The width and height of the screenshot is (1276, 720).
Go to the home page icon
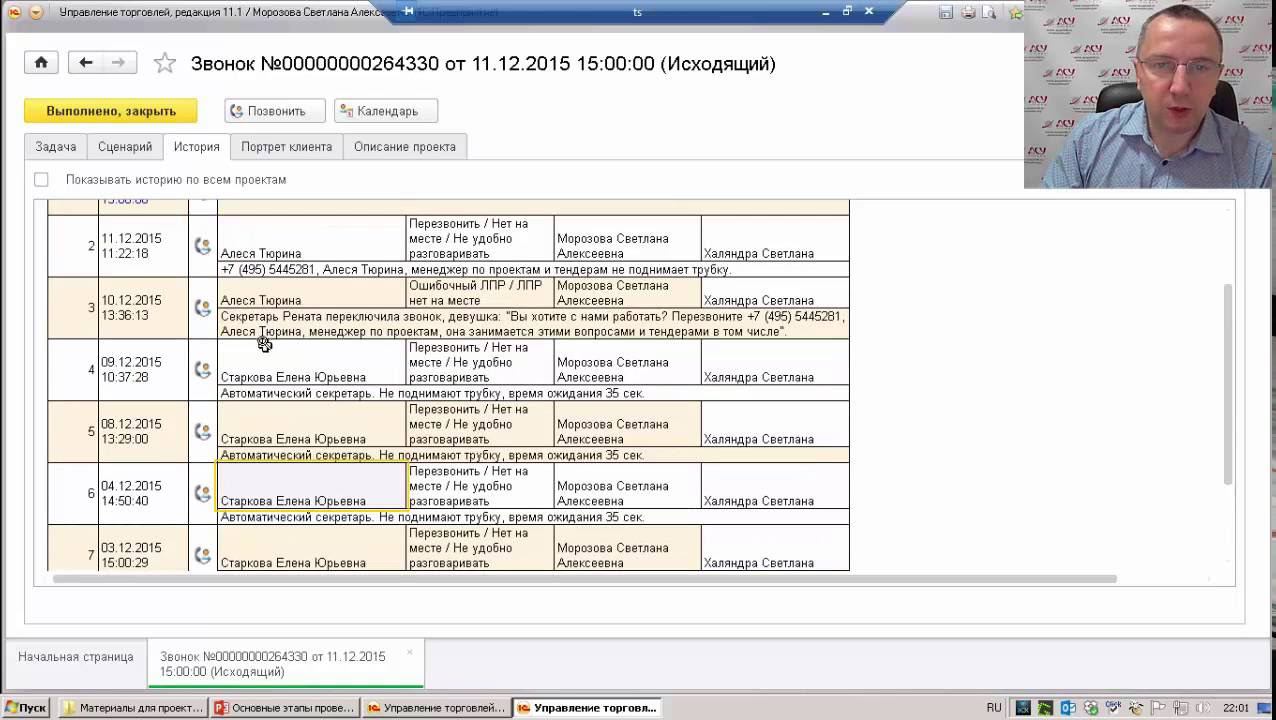pos(41,63)
